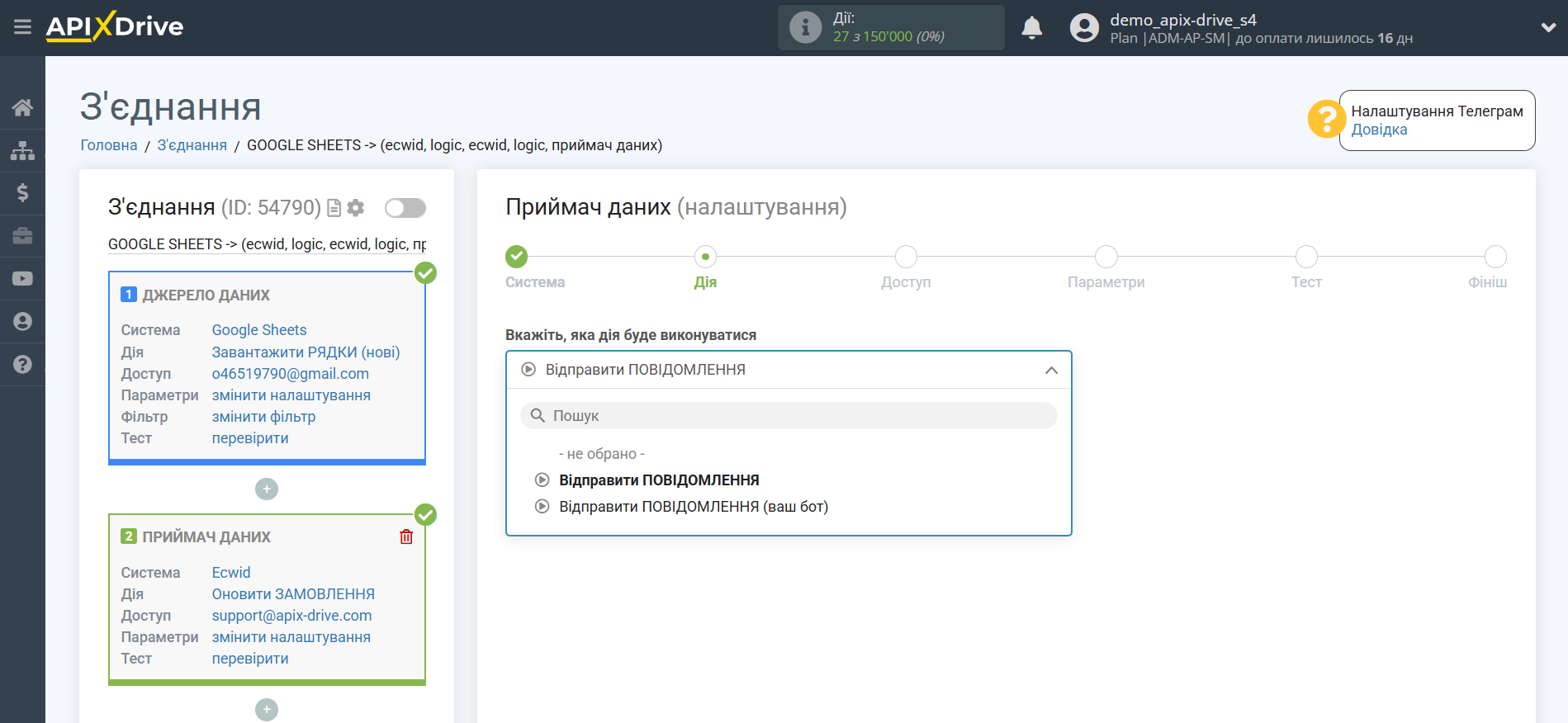The image size is (1568, 723).
Task: Click змінити налаштування in Ecwid receiver
Action: 291,637
